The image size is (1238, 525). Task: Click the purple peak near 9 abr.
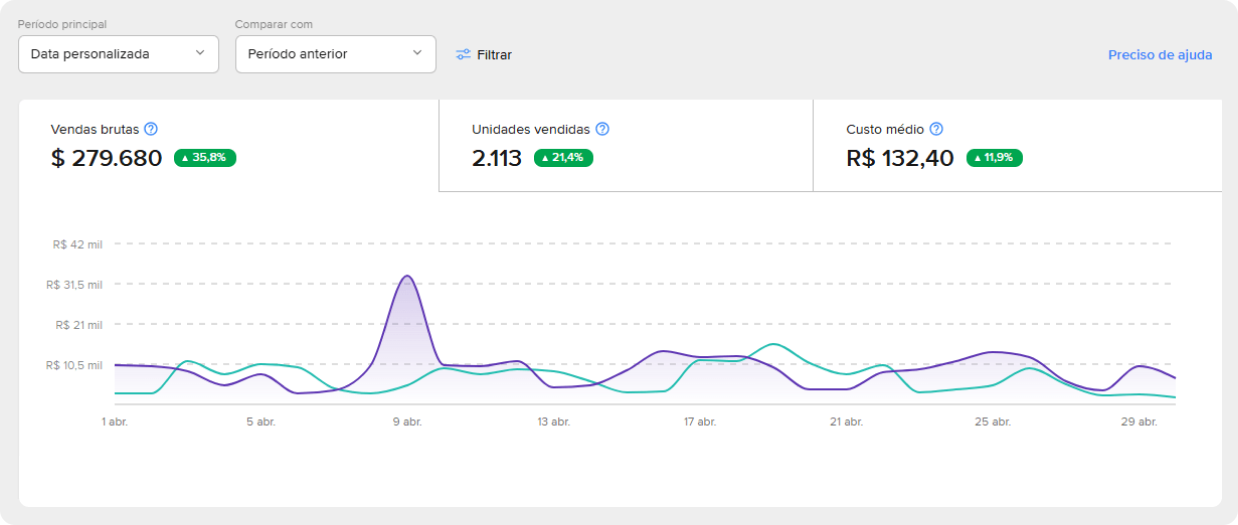click(407, 277)
